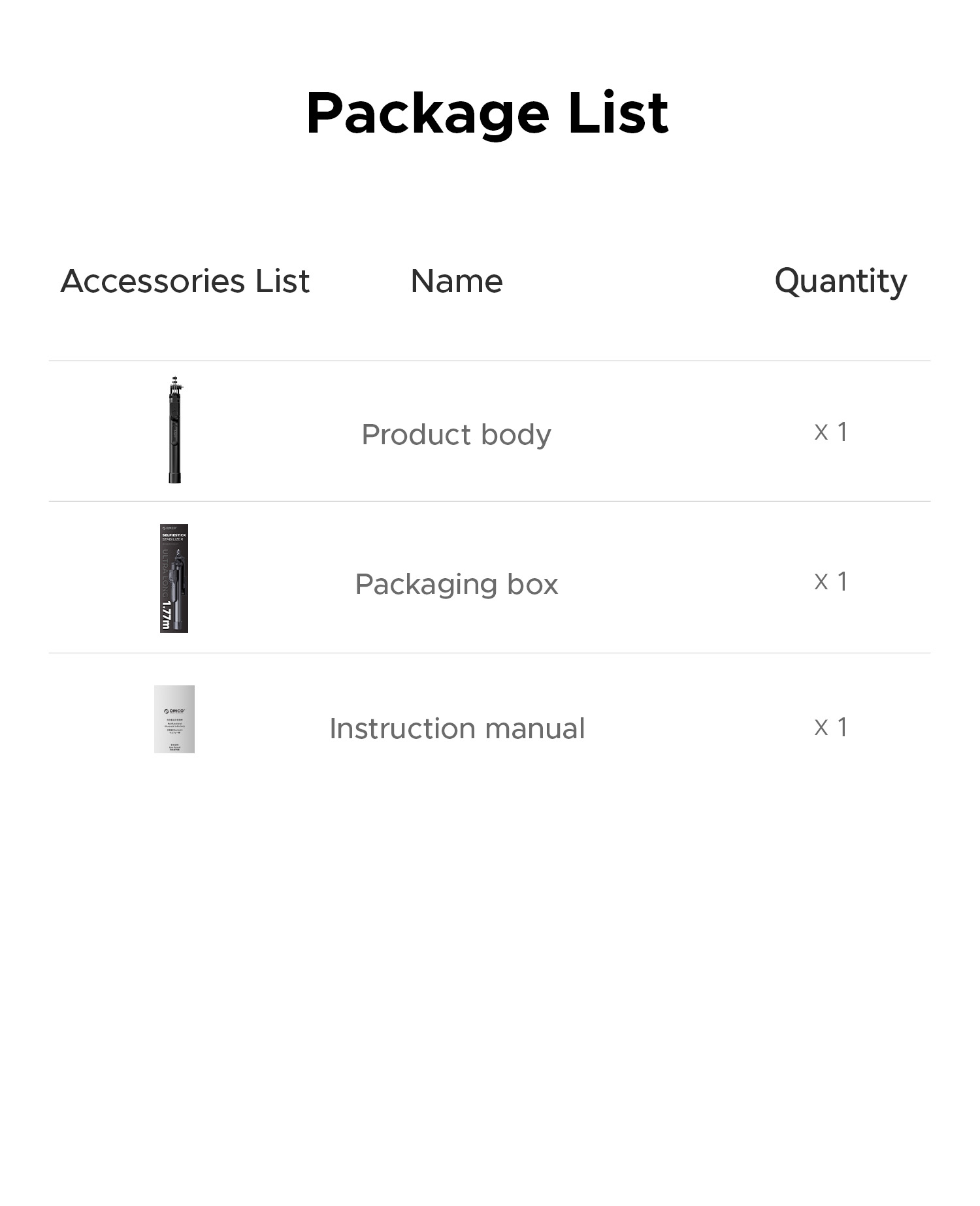
Task: Click the Instruction manual label
Action: pos(457,728)
